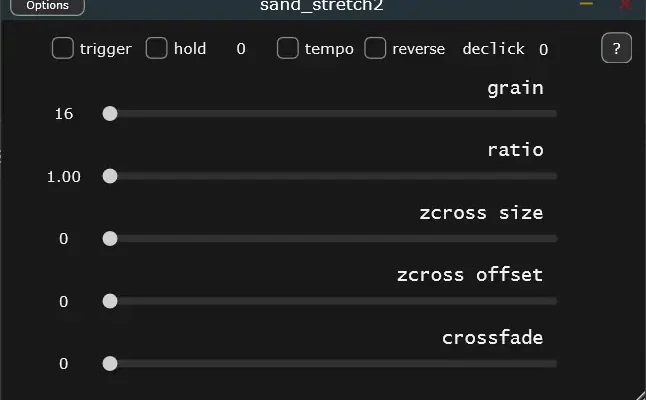This screenshot has height=400, width=646.
Task: Toggle the reverse checkbox
Action: click(375, 48)
